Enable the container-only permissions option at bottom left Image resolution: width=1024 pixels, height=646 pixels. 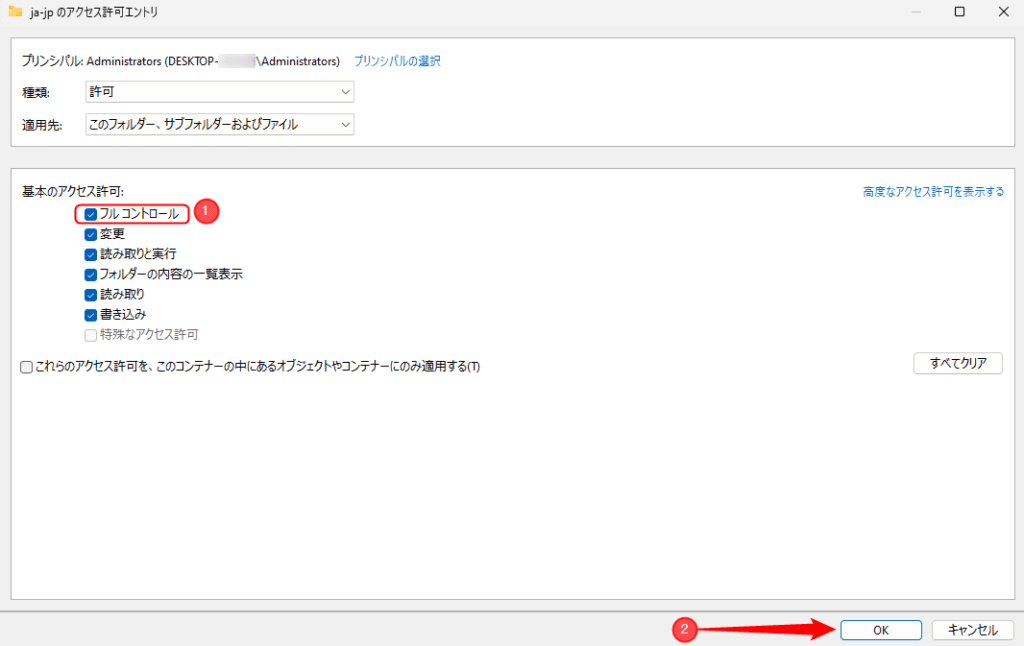click(26, 367)
